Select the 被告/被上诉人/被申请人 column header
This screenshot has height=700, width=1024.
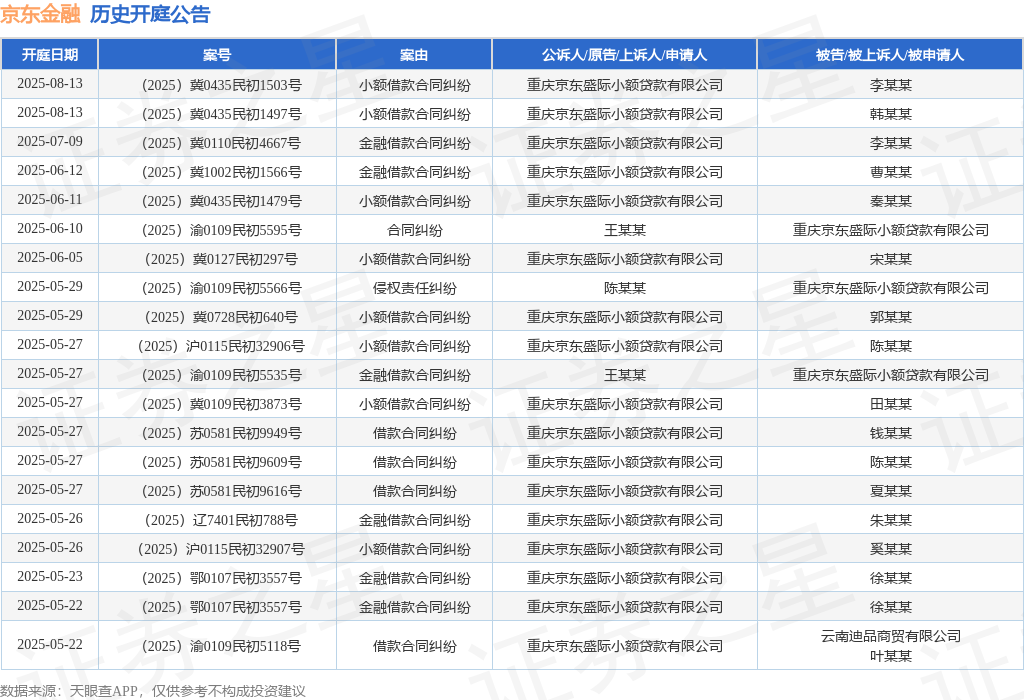890,55
